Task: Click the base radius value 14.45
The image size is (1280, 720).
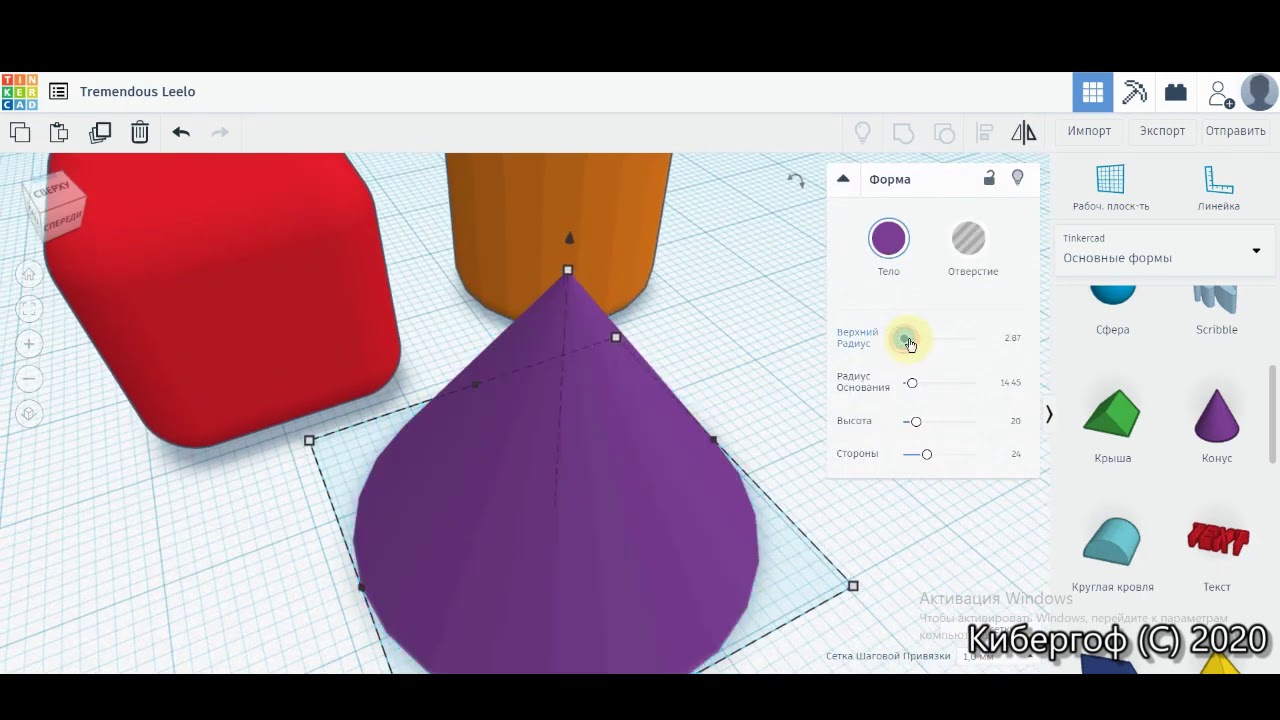Action: click(x=1010, y=383)
